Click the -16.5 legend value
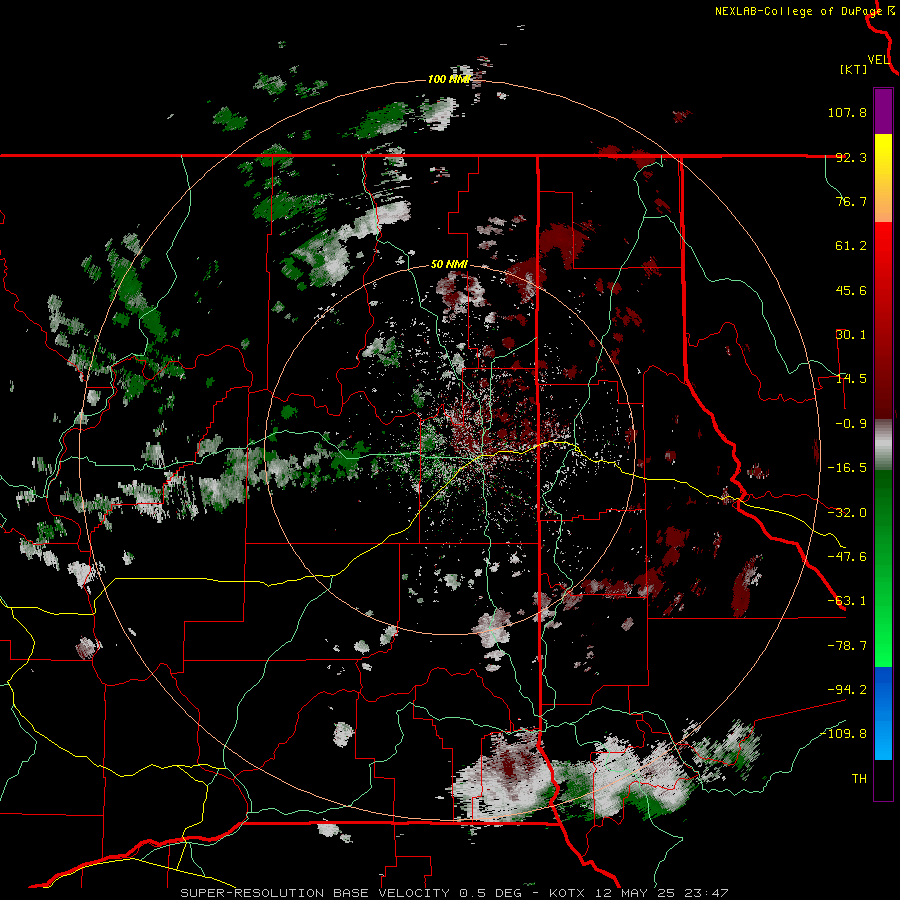Viewport: 900px width, 900px height. [847, 468]
